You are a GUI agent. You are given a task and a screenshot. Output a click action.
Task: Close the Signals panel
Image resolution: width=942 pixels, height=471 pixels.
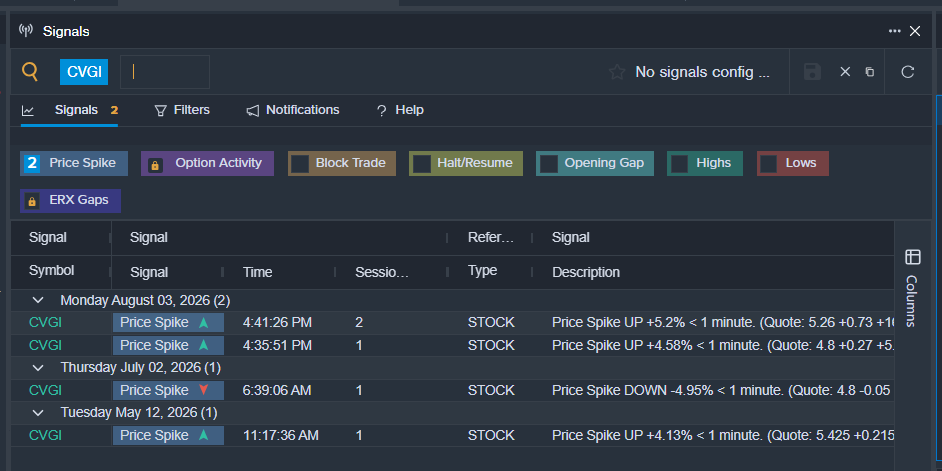pos(915,31)
